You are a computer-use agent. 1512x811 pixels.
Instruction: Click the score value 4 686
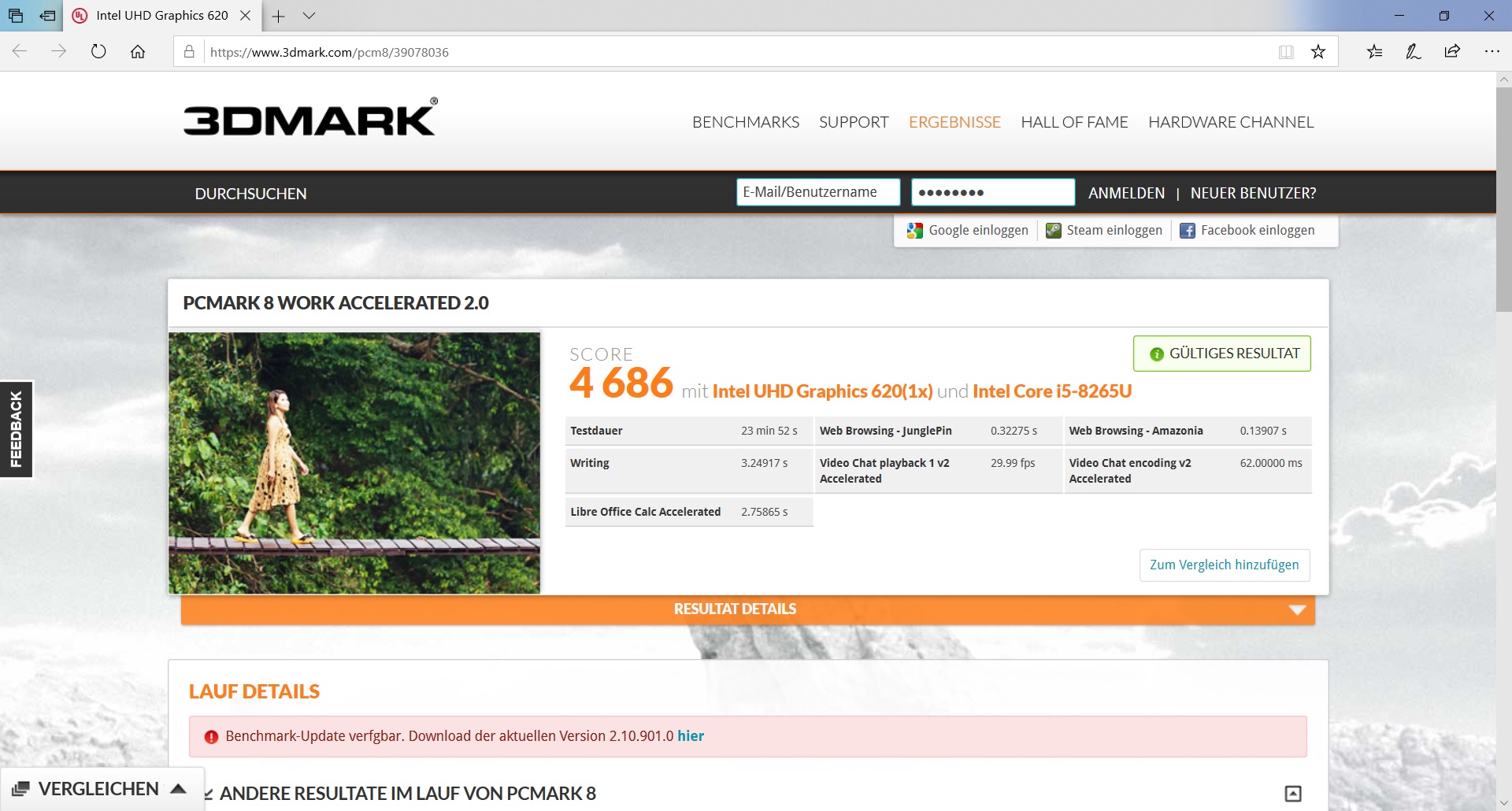(621, 383)
